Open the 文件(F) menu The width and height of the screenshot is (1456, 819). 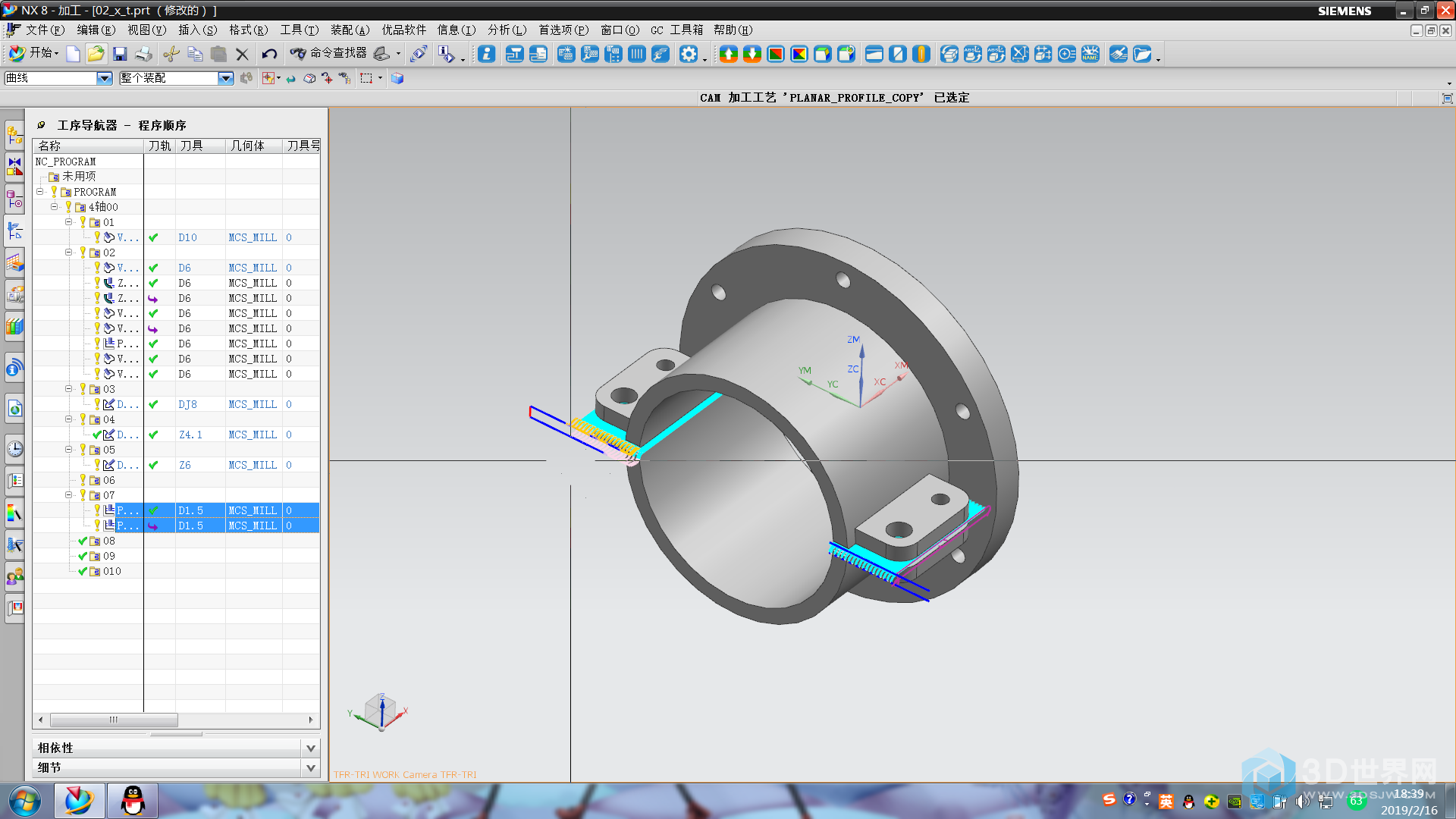pos(45,30)
